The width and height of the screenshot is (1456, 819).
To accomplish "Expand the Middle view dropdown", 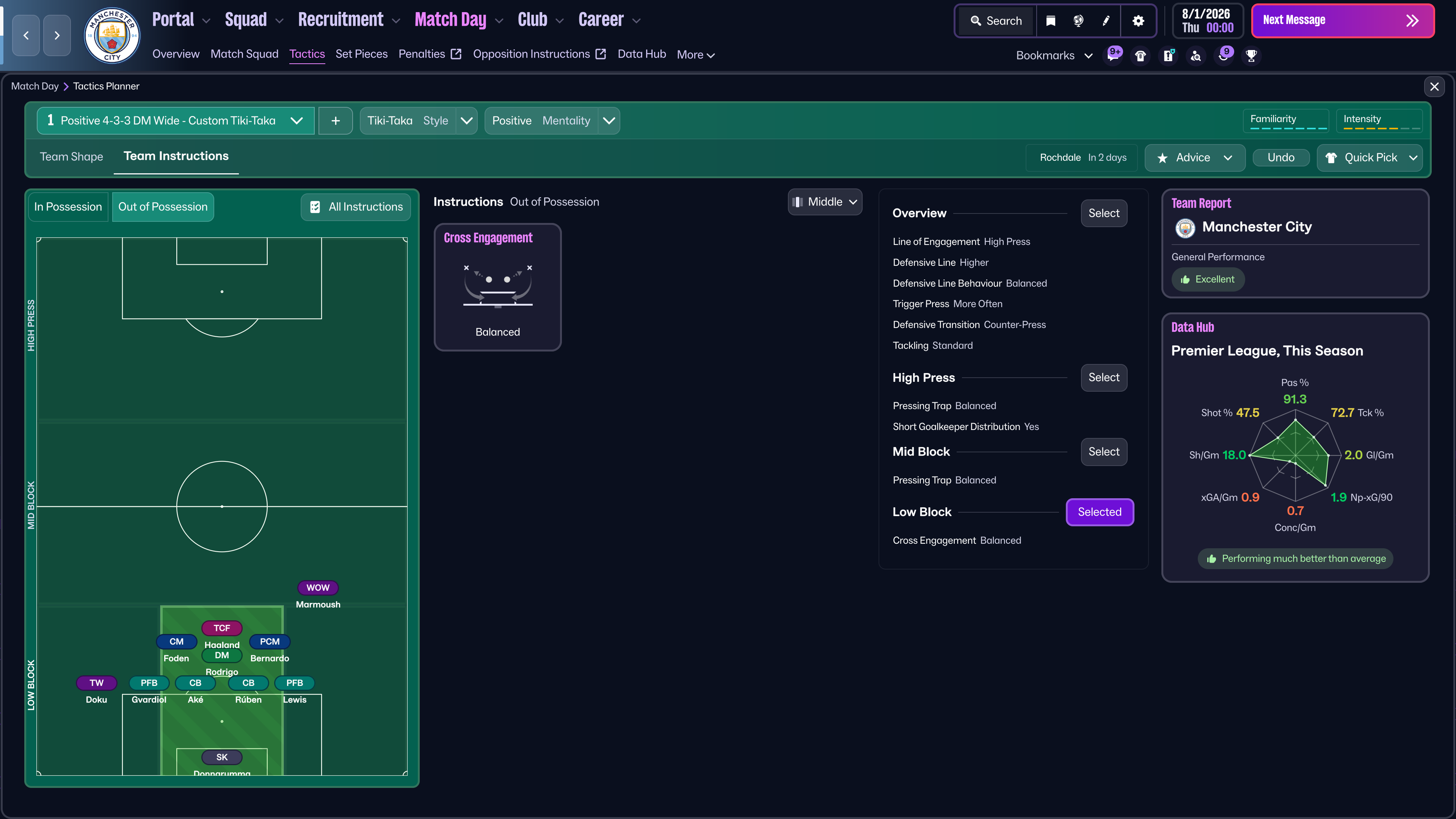I will pos(825,202).
